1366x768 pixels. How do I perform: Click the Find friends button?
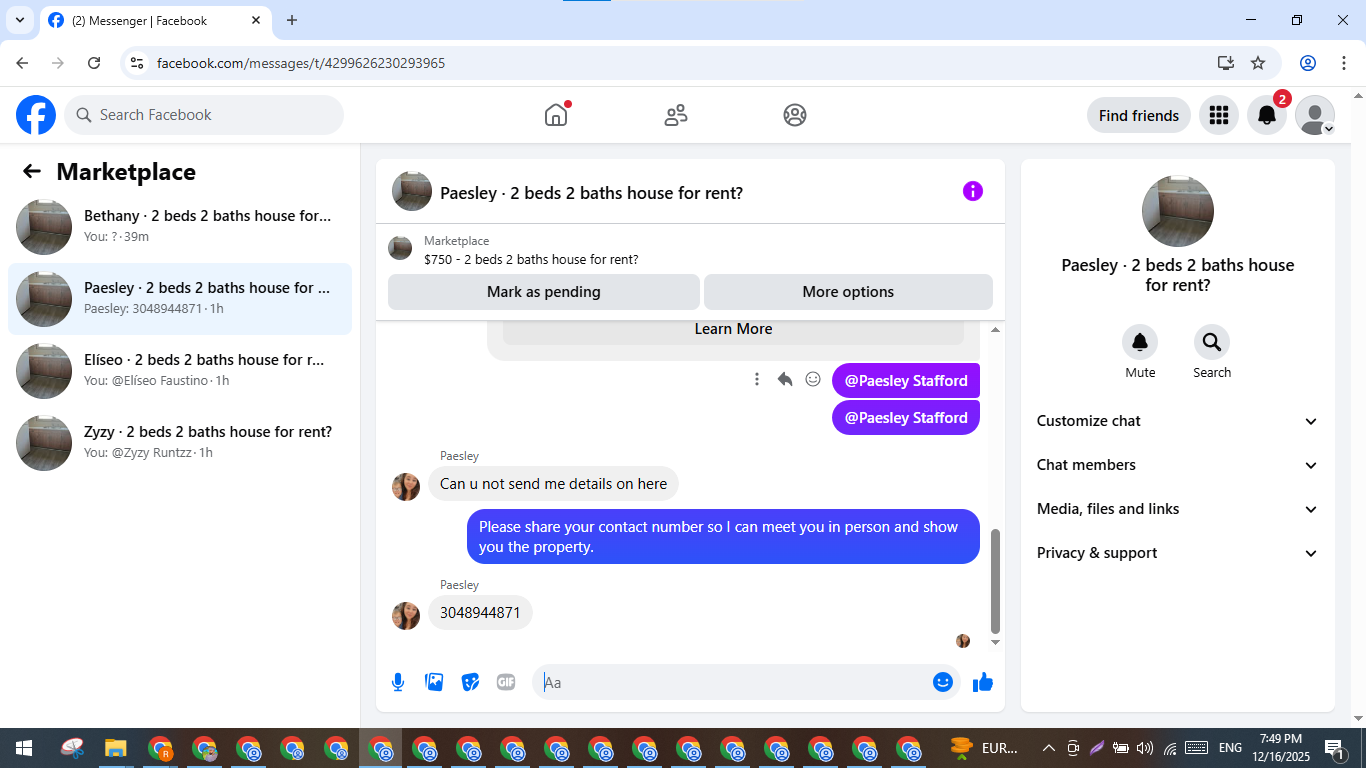pyautogui.click(x=1139, y=115)
